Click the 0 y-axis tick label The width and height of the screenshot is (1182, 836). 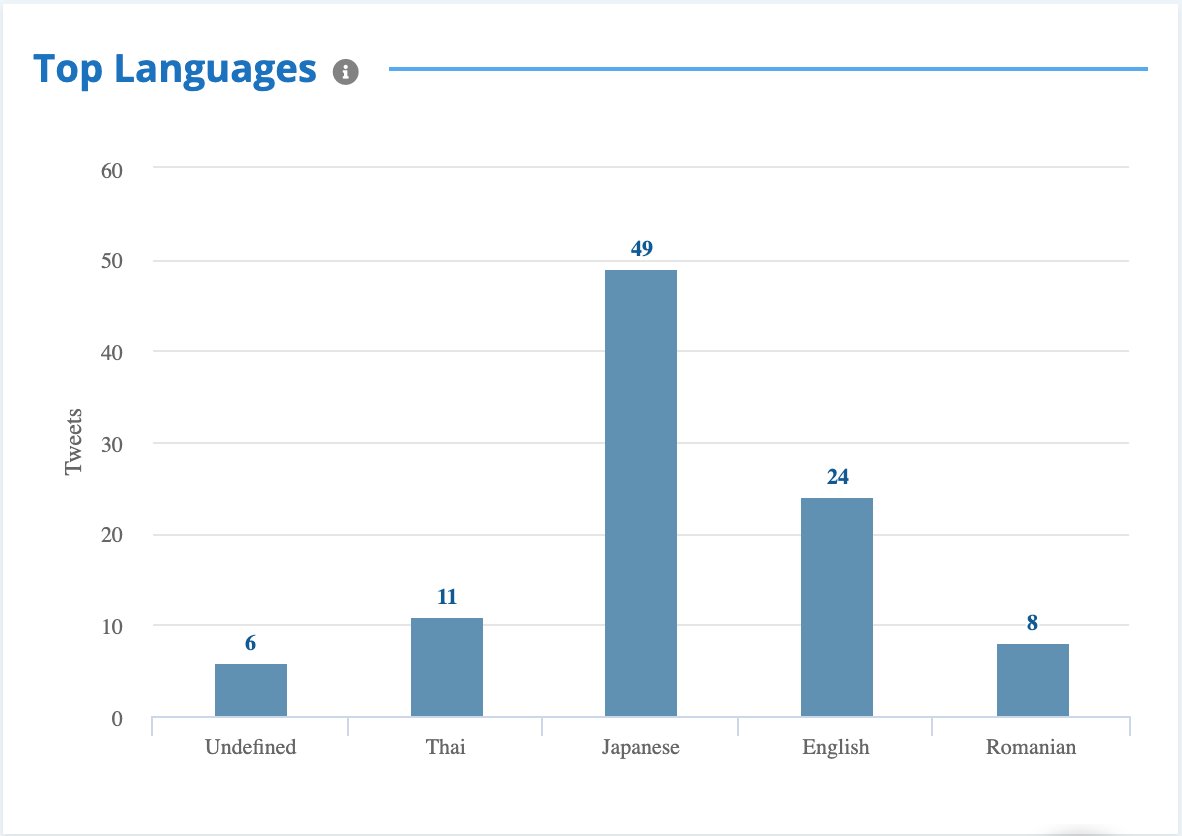click(117, 719)
